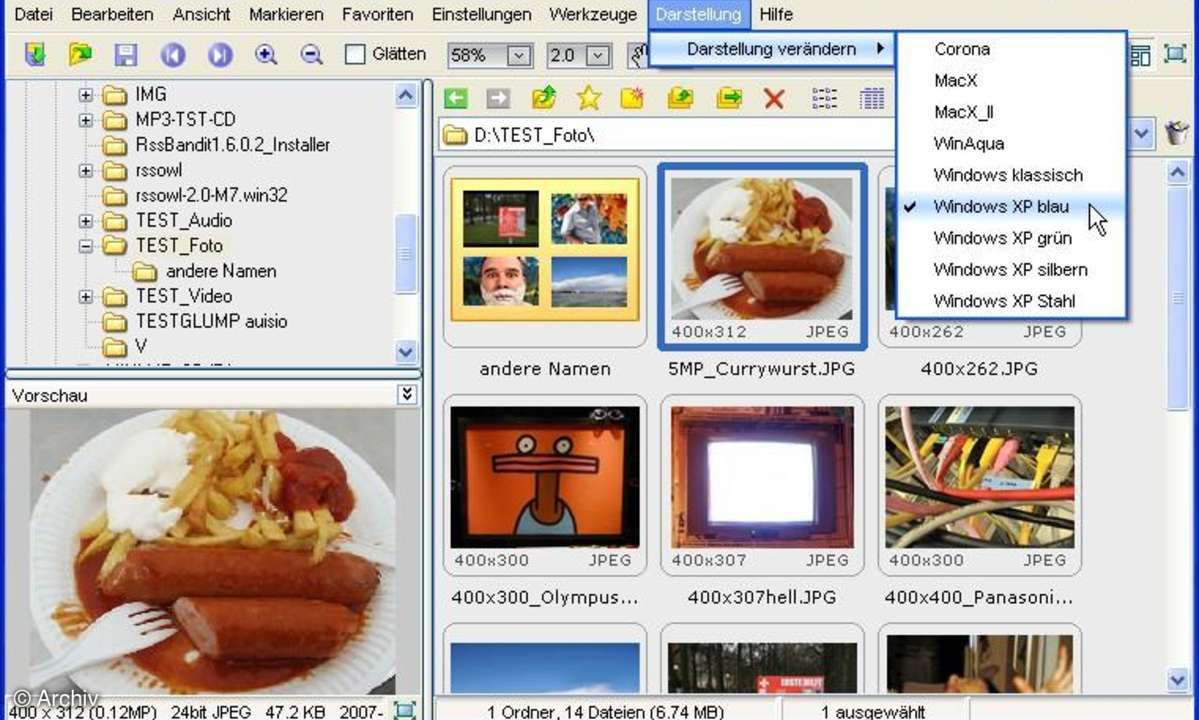Toggle the Glätten checkbox
This screenshot has height=720, width=1199.
pyautogui.click(x=355, y=54)
